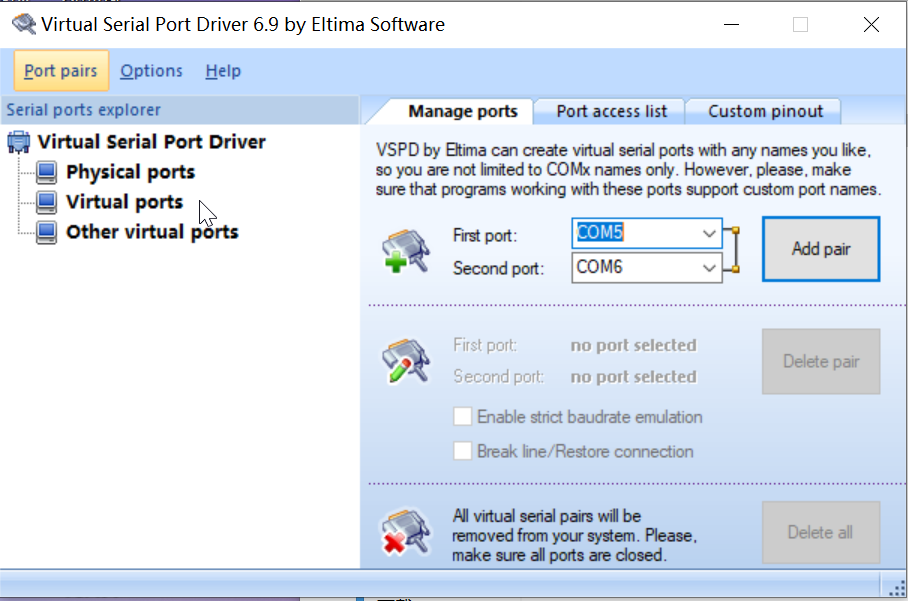
Task: Click the edit pair connector icon with pencil
Action: tap(405, 361)
